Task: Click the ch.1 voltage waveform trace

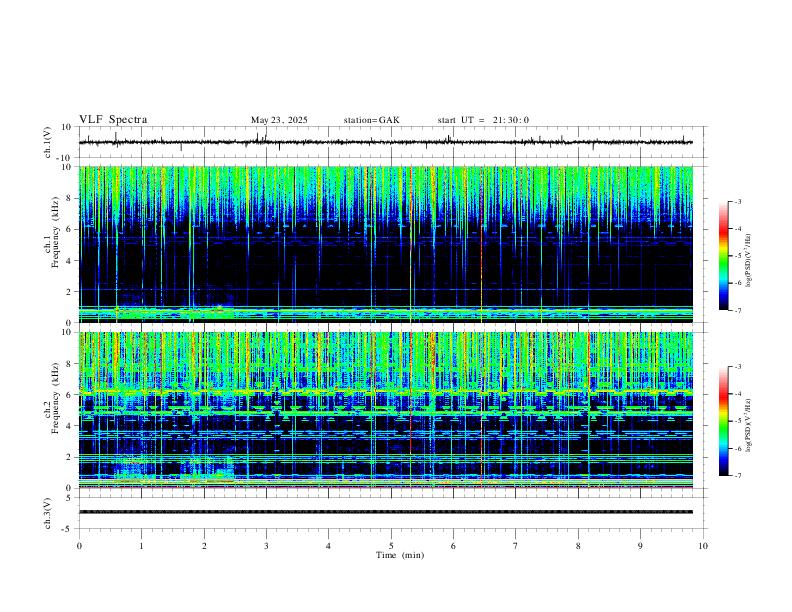Action: point(385,142)
